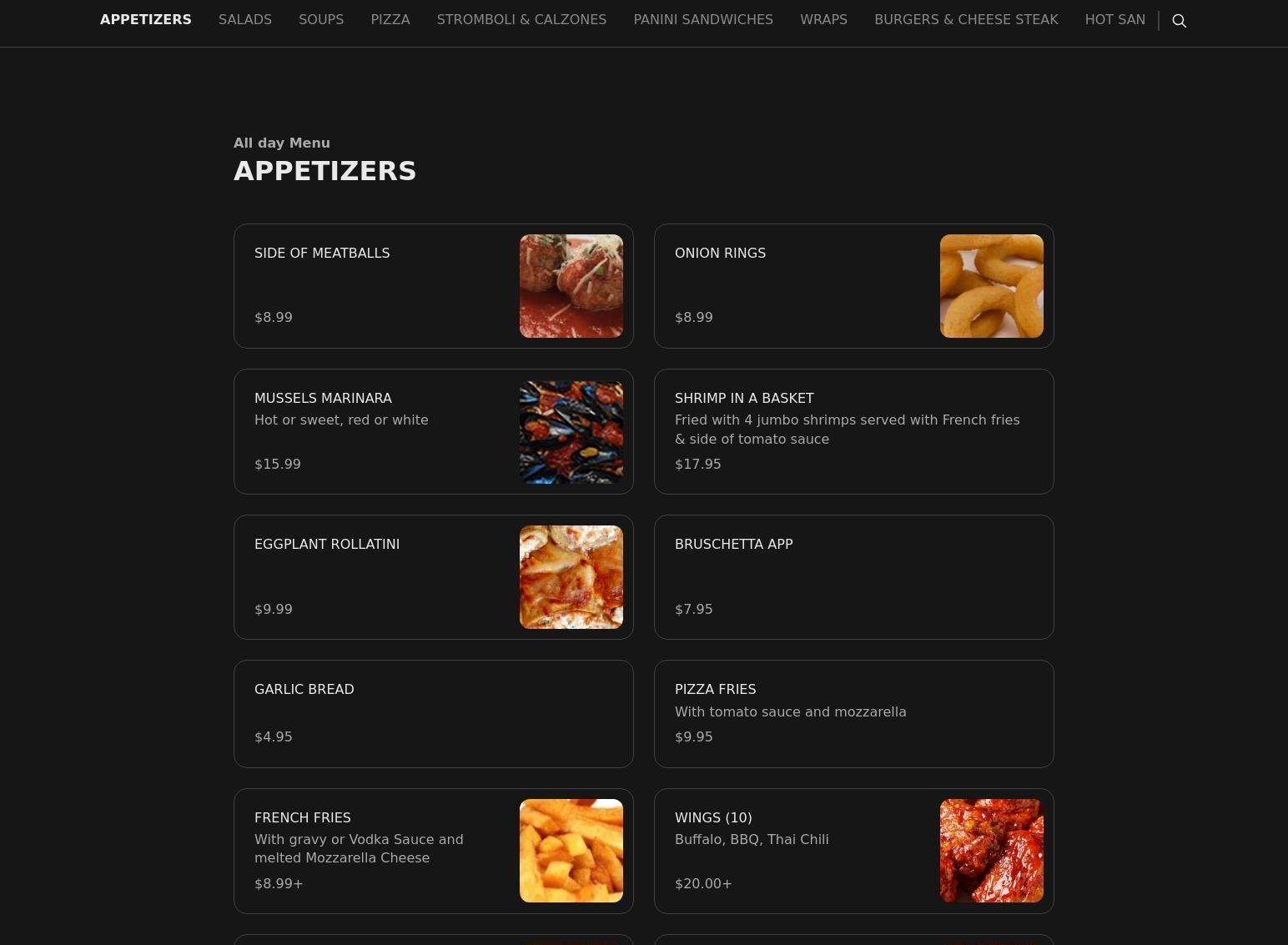1288x945 pixels.
Task: Open the Garlic Bread item
Action: pyautogui.click(x=434, y=714)
